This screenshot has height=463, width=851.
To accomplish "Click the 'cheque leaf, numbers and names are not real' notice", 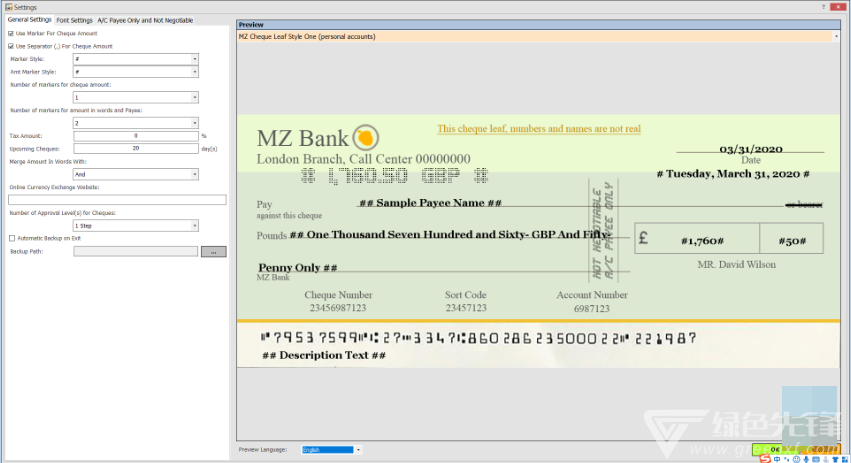I will point(539,129).
